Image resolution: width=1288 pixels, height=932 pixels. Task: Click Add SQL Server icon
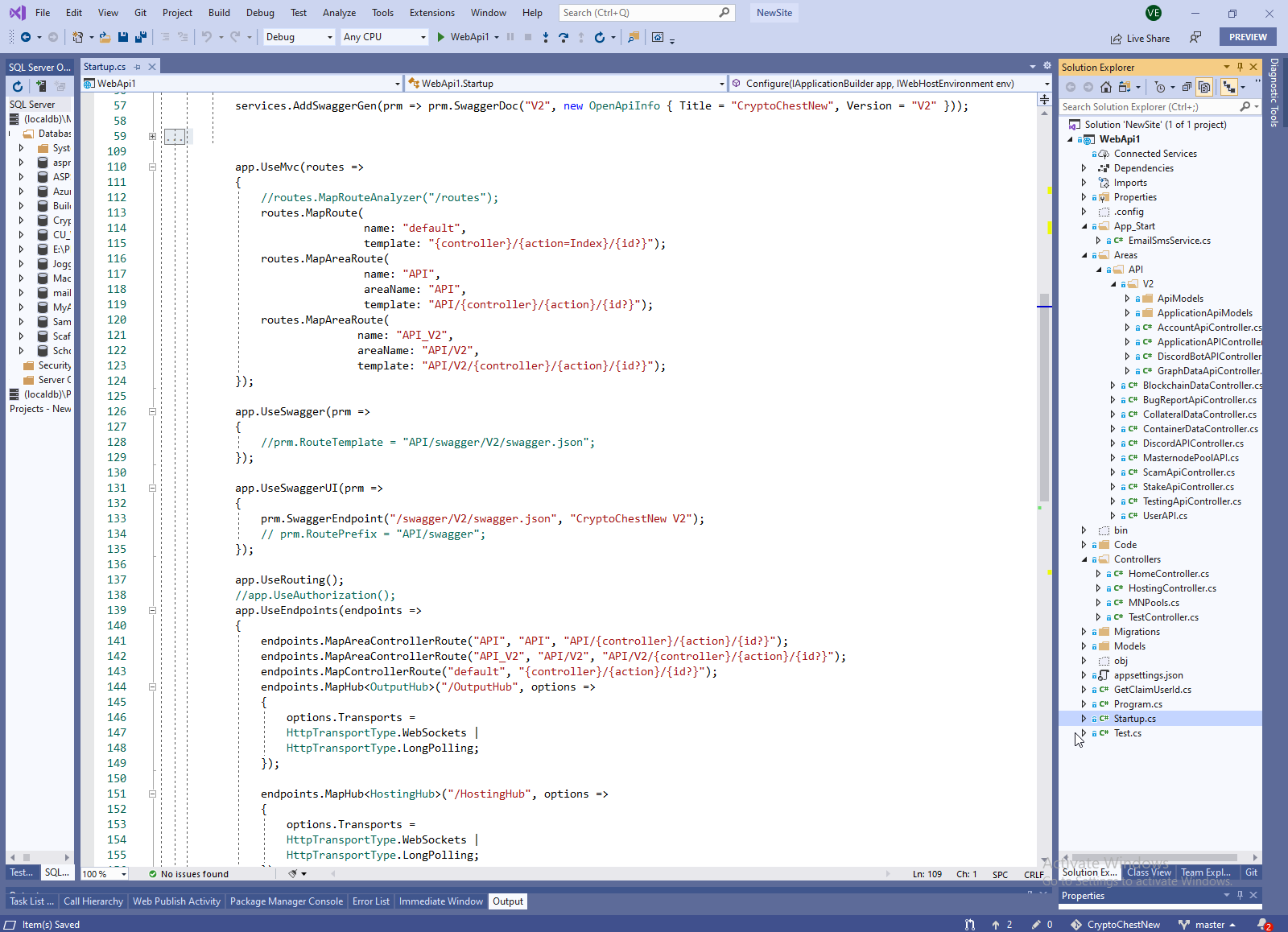[40, 86]
